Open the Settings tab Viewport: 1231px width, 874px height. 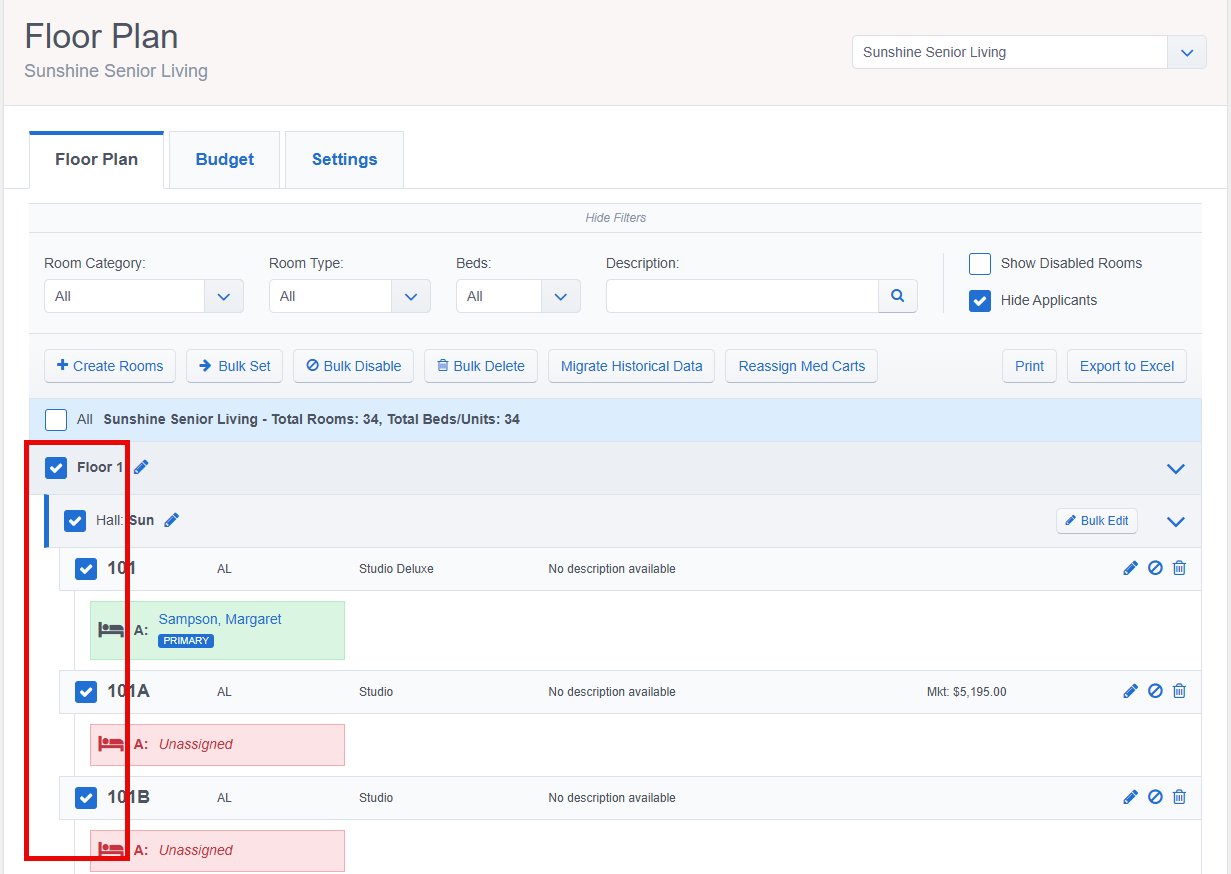[345, 159]
